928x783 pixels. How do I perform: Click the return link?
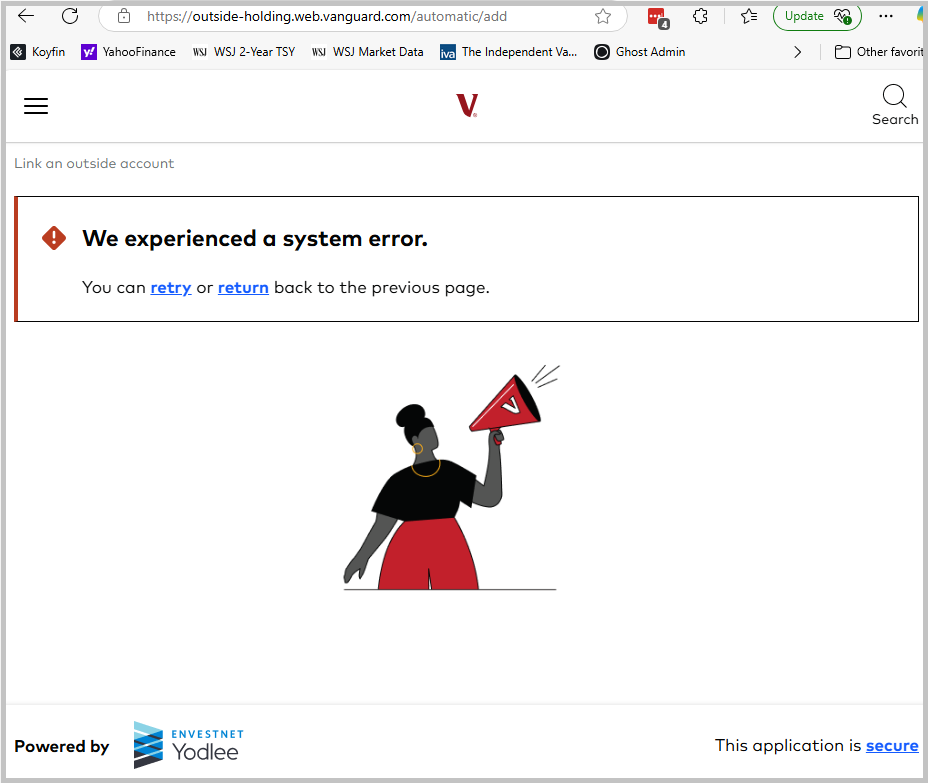pyautogui.click(x=243, y=288)
